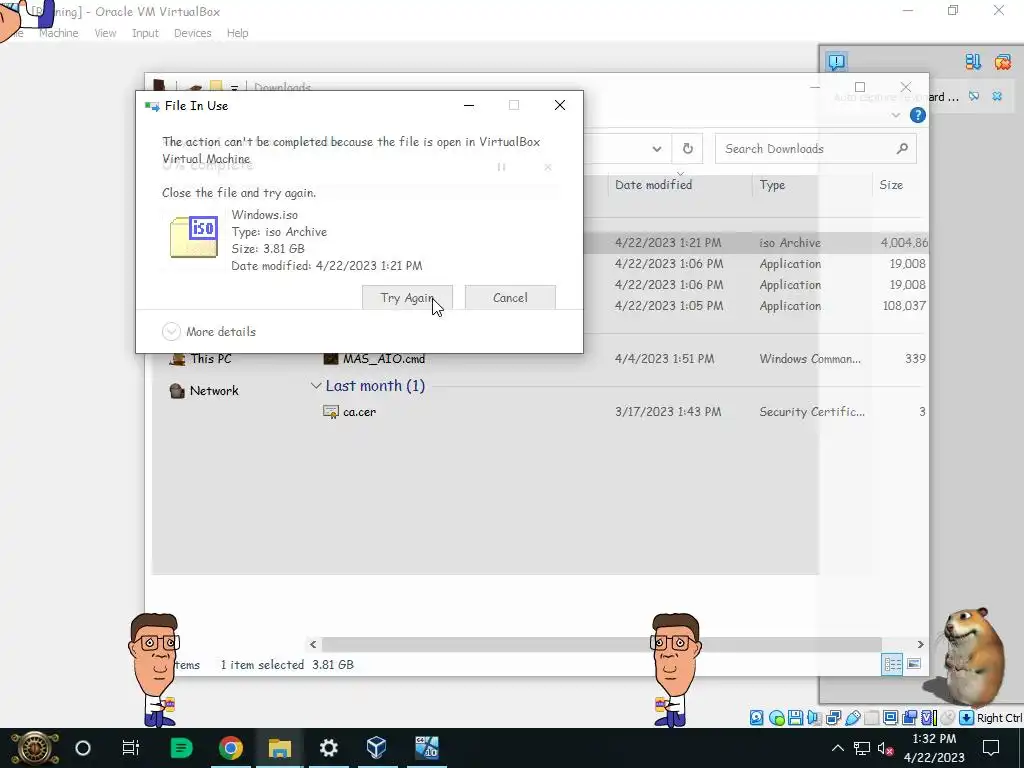Open VirtualBox cube icon on taskbar

click(x=377, y=748)
